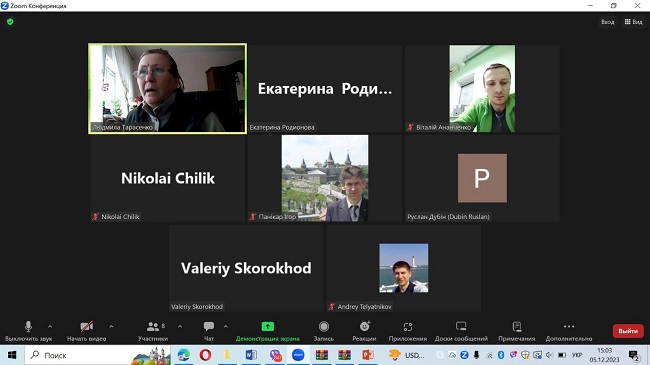Start camera with Начать видео button

point(86,331)
